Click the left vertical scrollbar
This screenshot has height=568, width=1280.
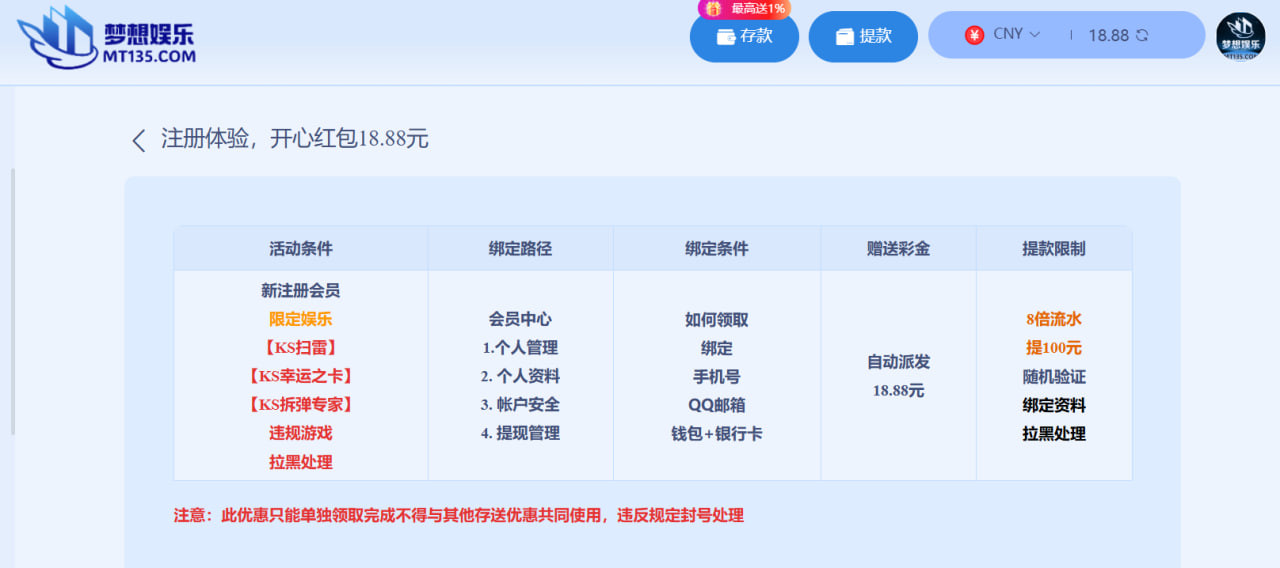(x=13, y=300)
